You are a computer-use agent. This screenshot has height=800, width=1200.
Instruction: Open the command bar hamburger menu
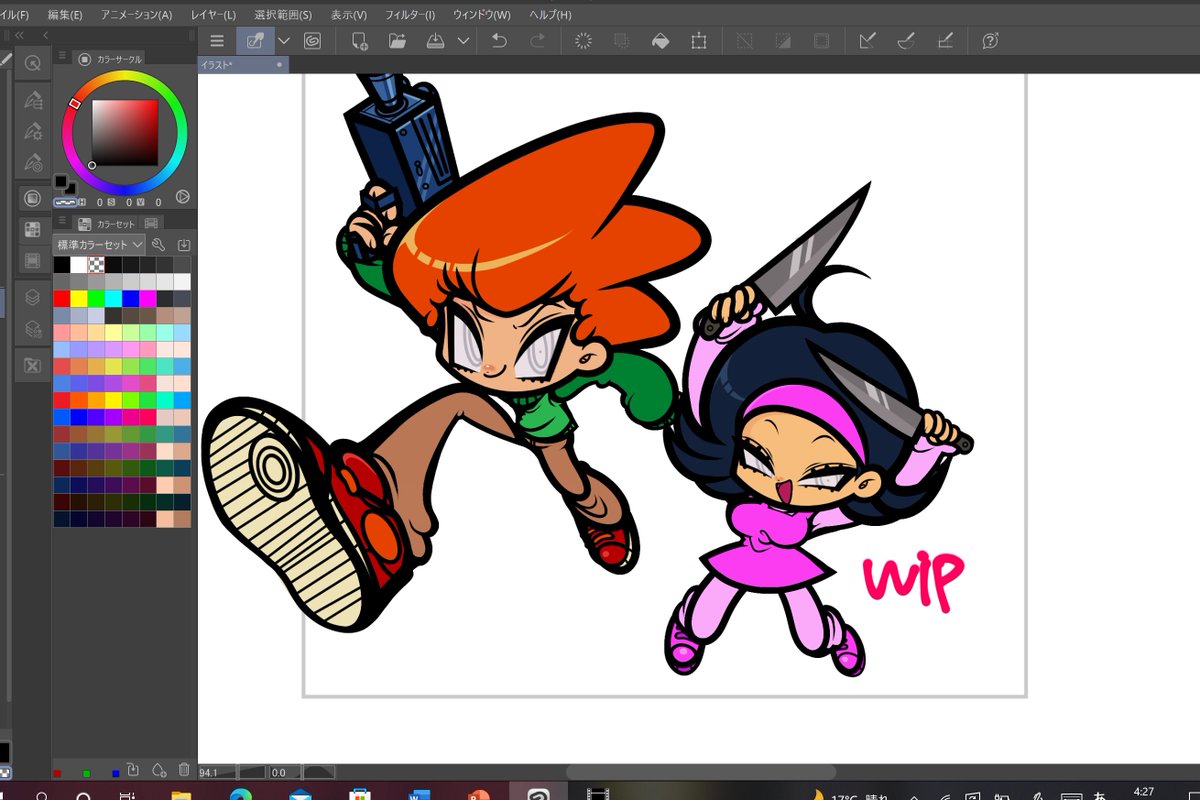point(217,41)
